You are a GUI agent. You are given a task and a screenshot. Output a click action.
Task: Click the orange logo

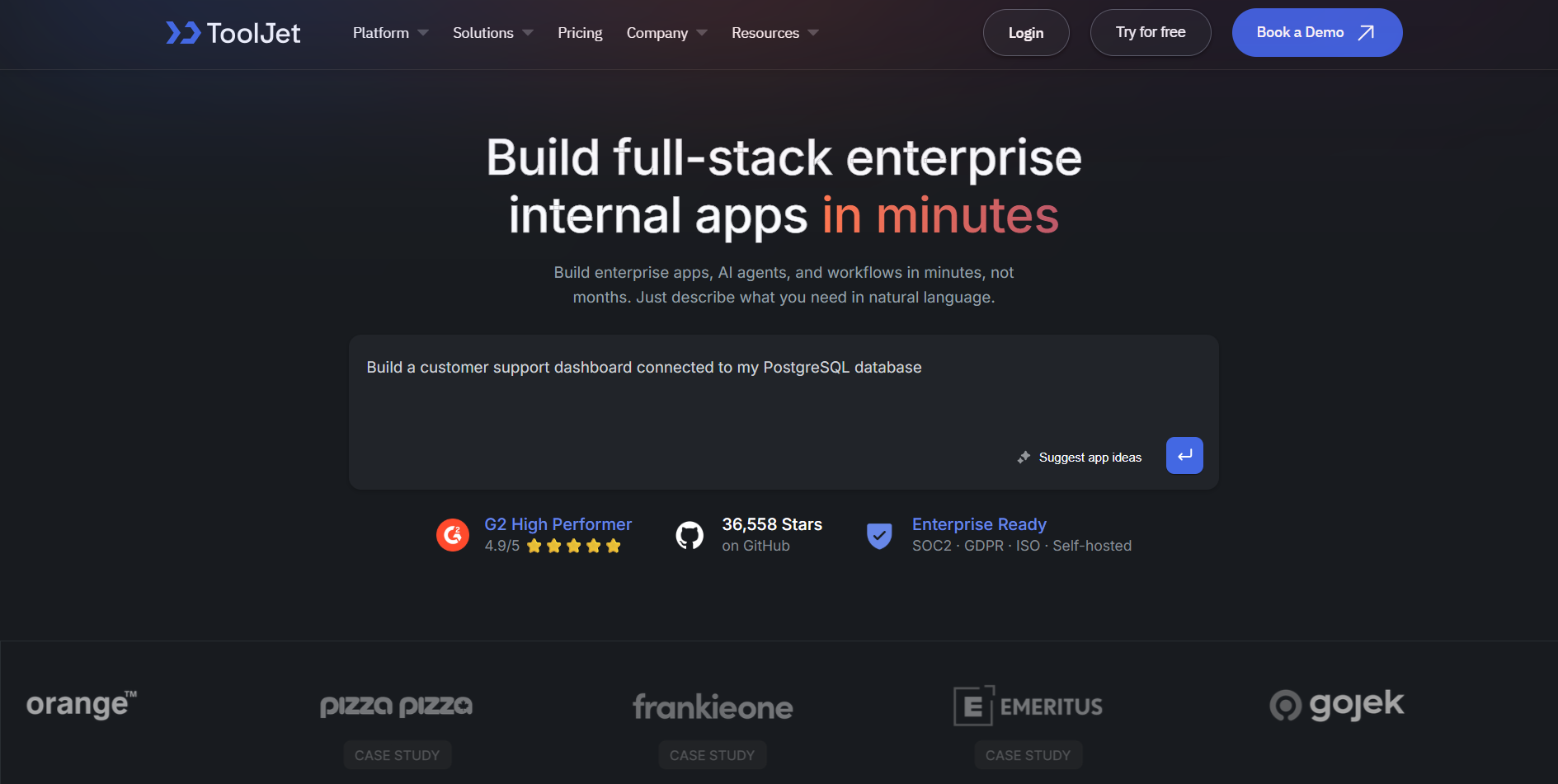point(82,705)
